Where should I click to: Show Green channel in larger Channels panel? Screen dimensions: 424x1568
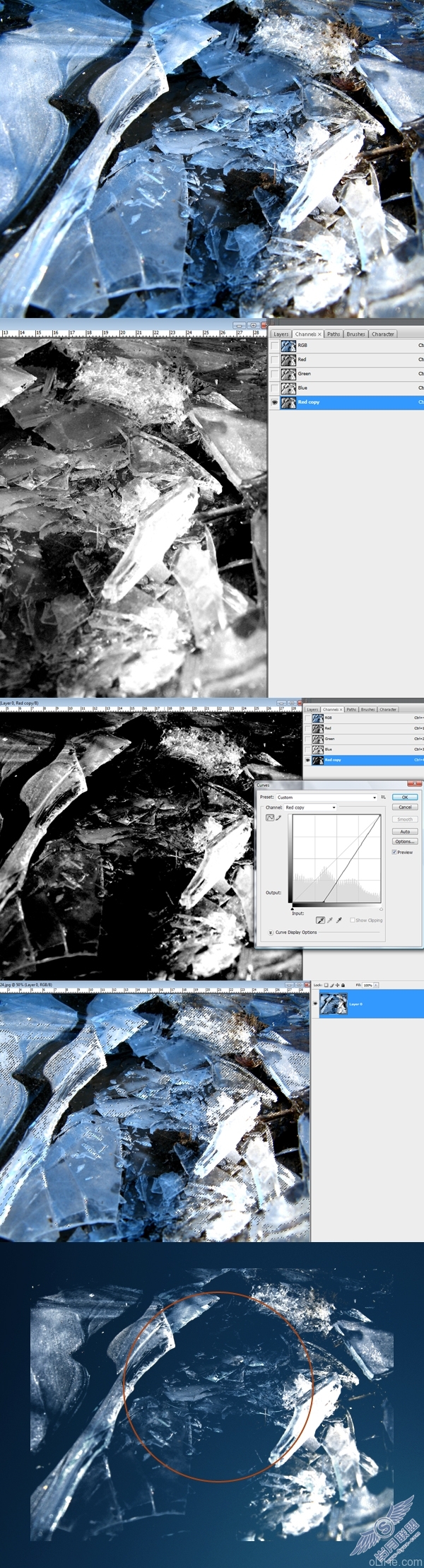(275, 374)
